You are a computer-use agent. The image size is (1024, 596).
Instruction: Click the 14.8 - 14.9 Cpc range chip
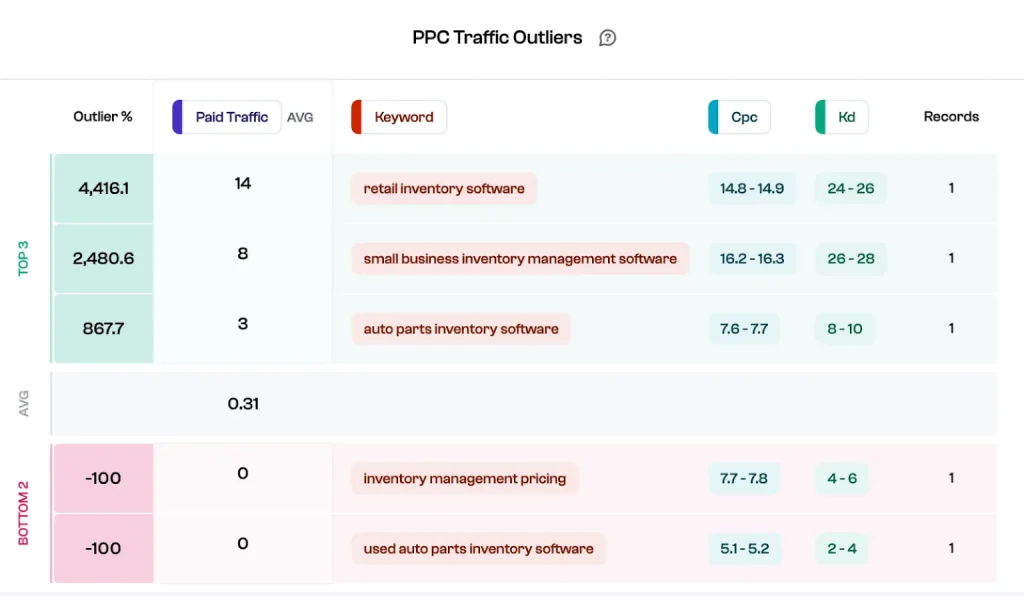752,189
